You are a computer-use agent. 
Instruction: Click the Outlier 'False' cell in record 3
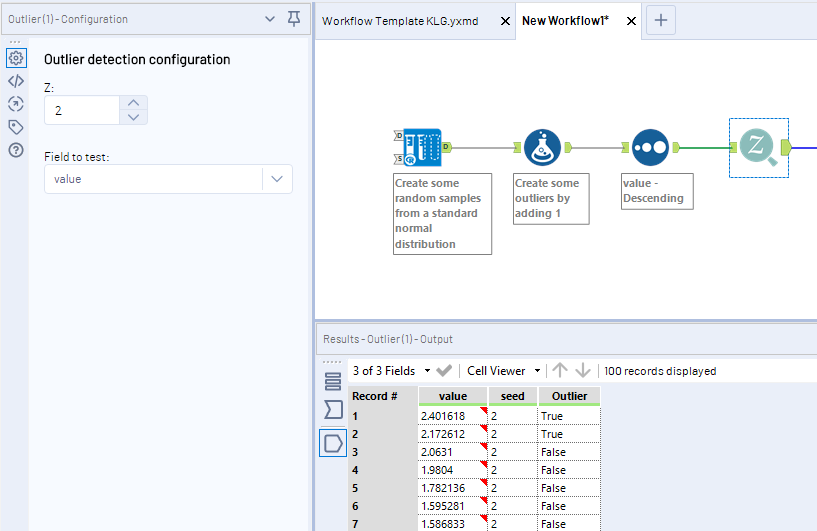[x=569, y=452]
